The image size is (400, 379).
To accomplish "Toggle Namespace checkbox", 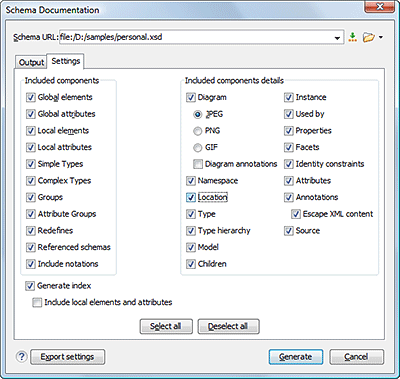I will (191, 181).
